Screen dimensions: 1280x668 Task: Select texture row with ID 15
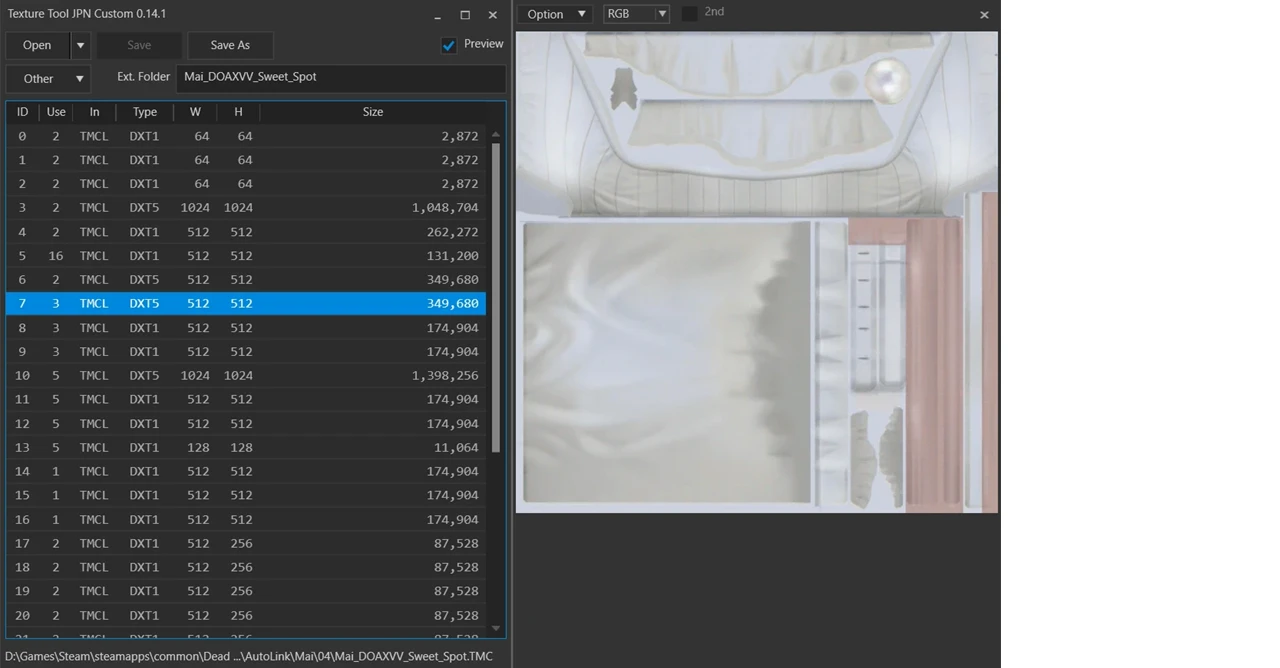246,496
